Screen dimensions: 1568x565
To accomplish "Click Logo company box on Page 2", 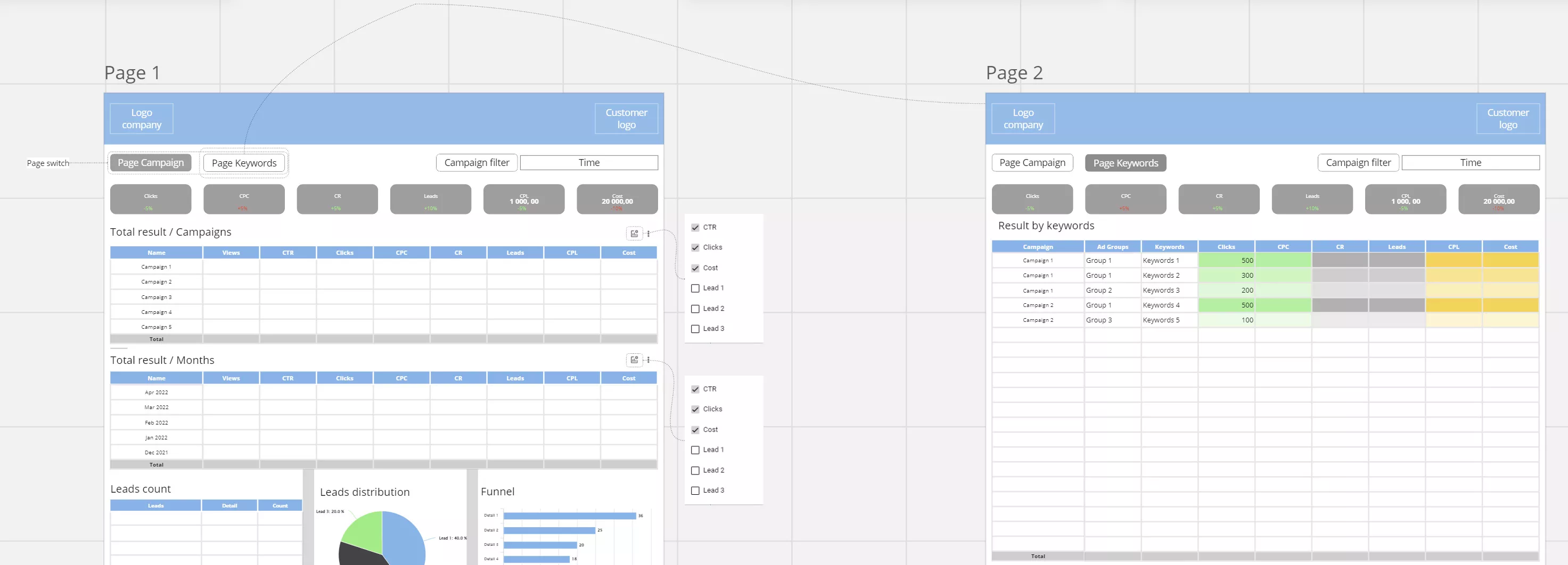I will (1023, 119).
